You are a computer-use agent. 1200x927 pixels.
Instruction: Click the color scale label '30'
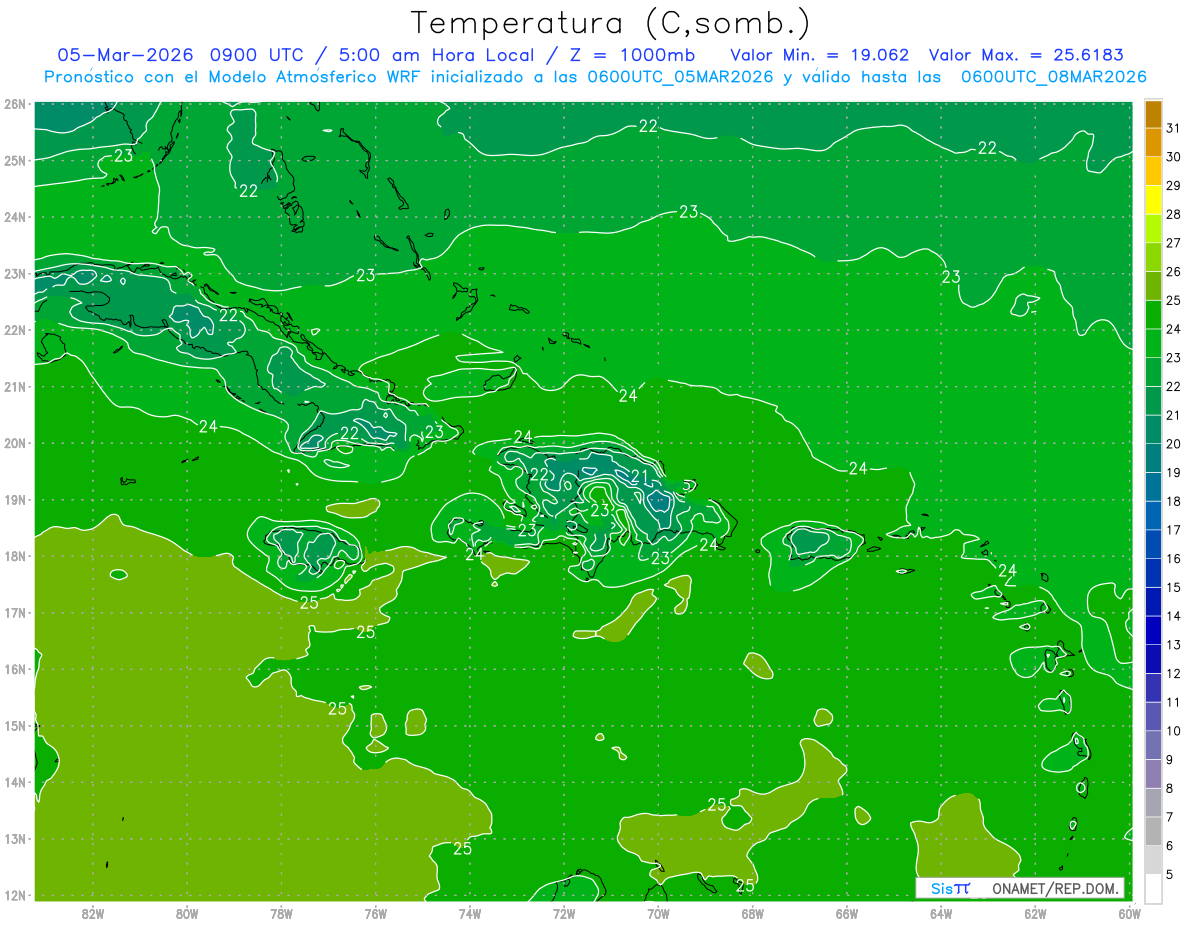pos(1174,157)
